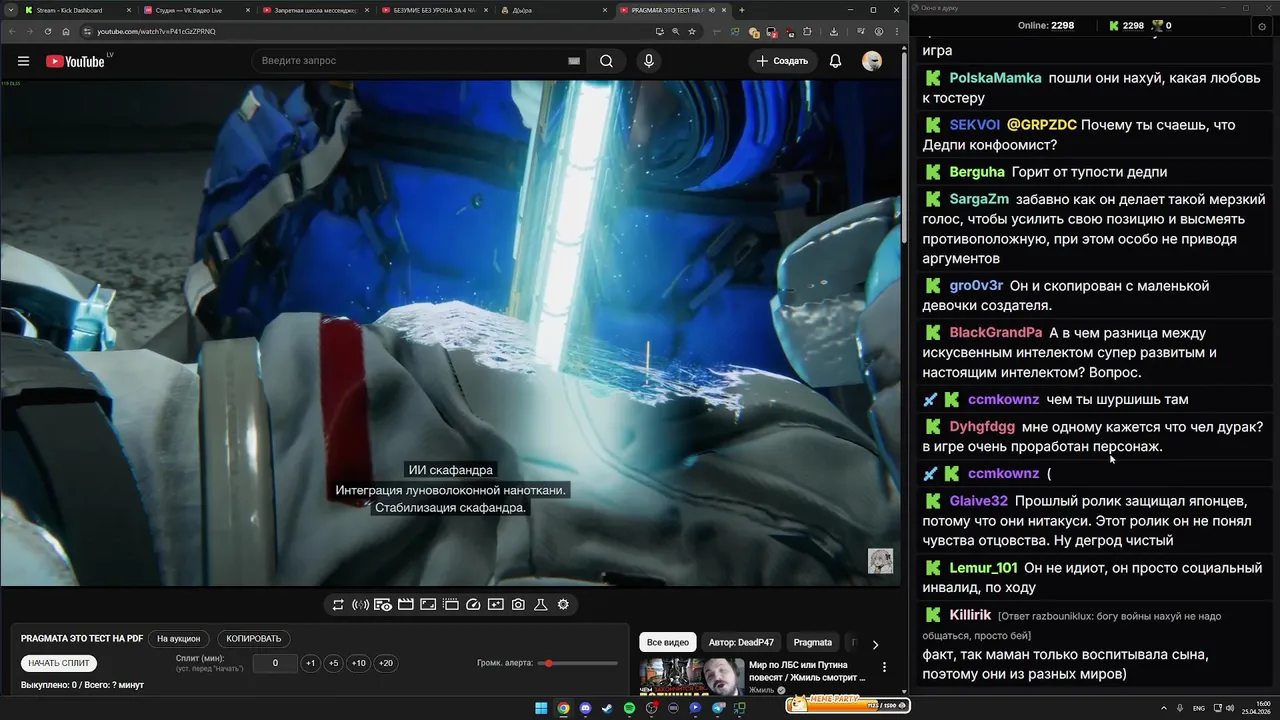The width and height of the screenshot is (1280, 720).
Task: Click the КОПИРОВАТЬ button
Action: click(254, 639)
